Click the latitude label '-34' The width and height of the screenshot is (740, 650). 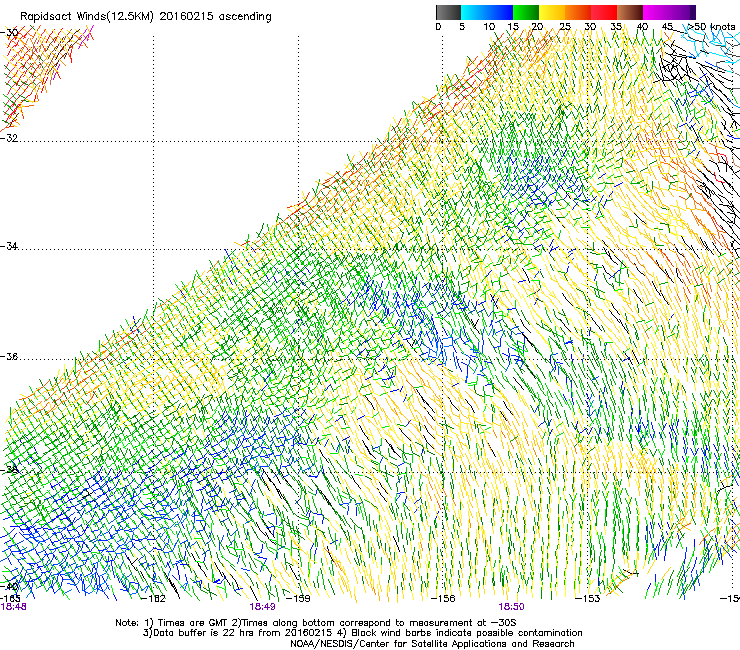(9, 246)
